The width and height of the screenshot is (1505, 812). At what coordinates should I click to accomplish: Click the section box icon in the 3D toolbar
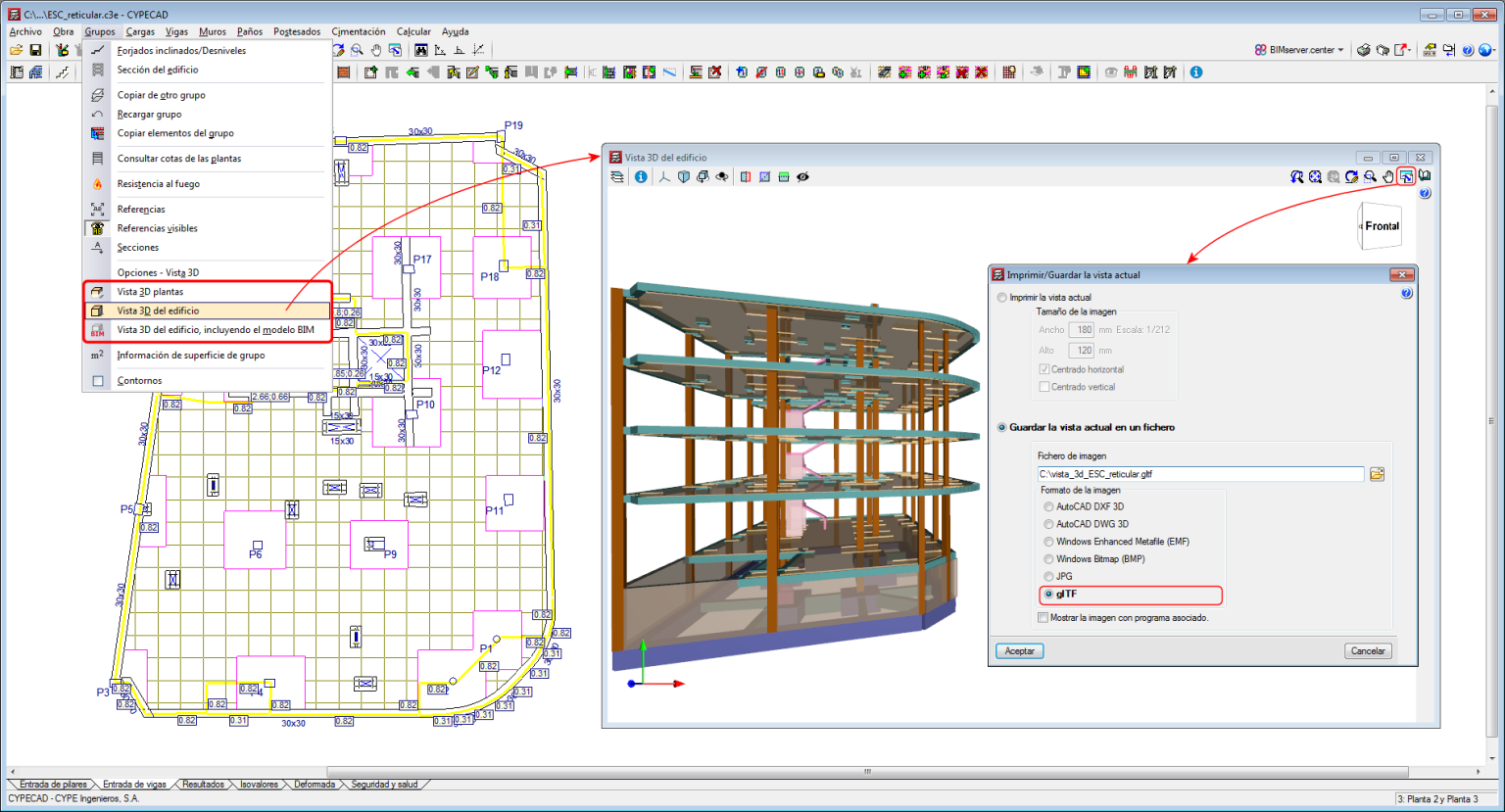[x=746, y=176]
